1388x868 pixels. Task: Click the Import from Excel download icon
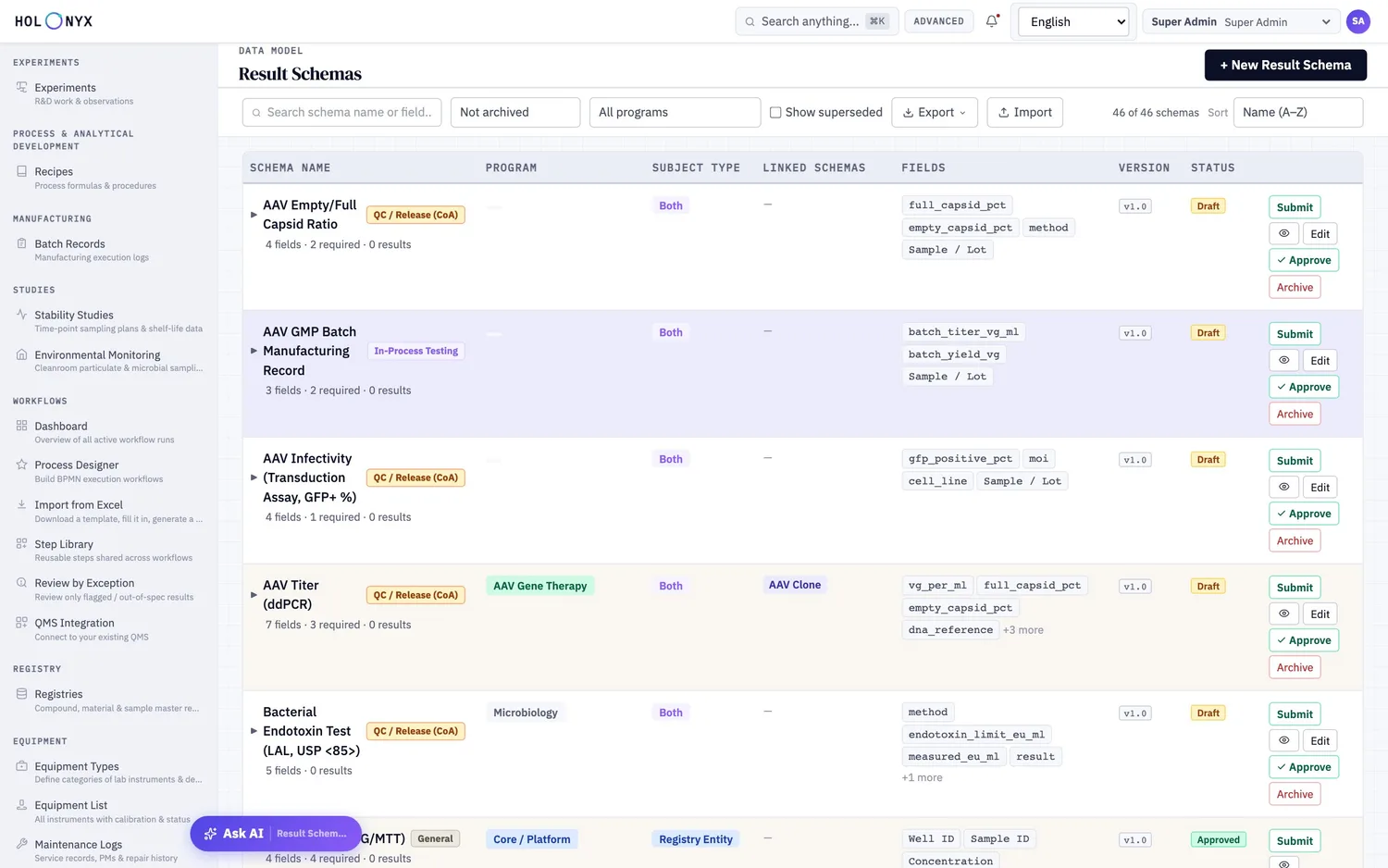tap(21, 504)
